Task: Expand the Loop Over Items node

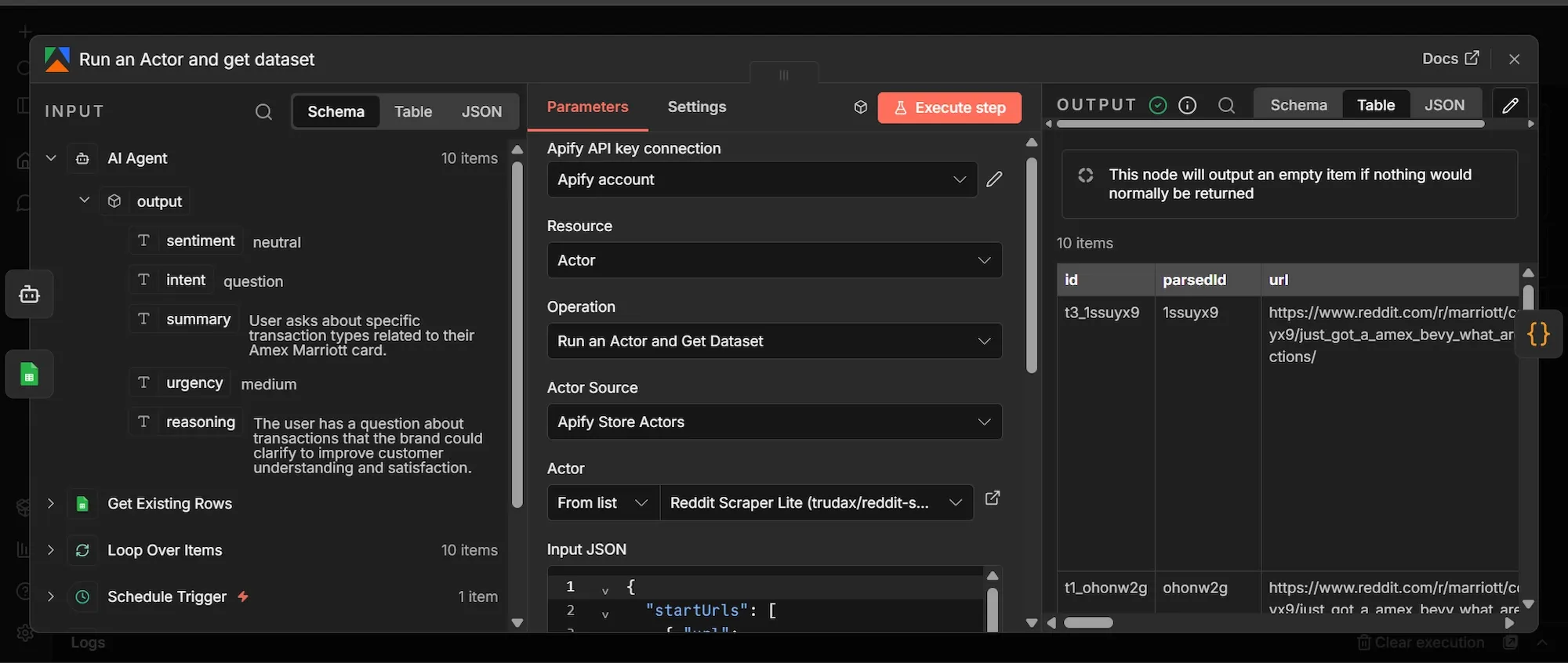Action: pyautogui.click(x=51, y=550)
